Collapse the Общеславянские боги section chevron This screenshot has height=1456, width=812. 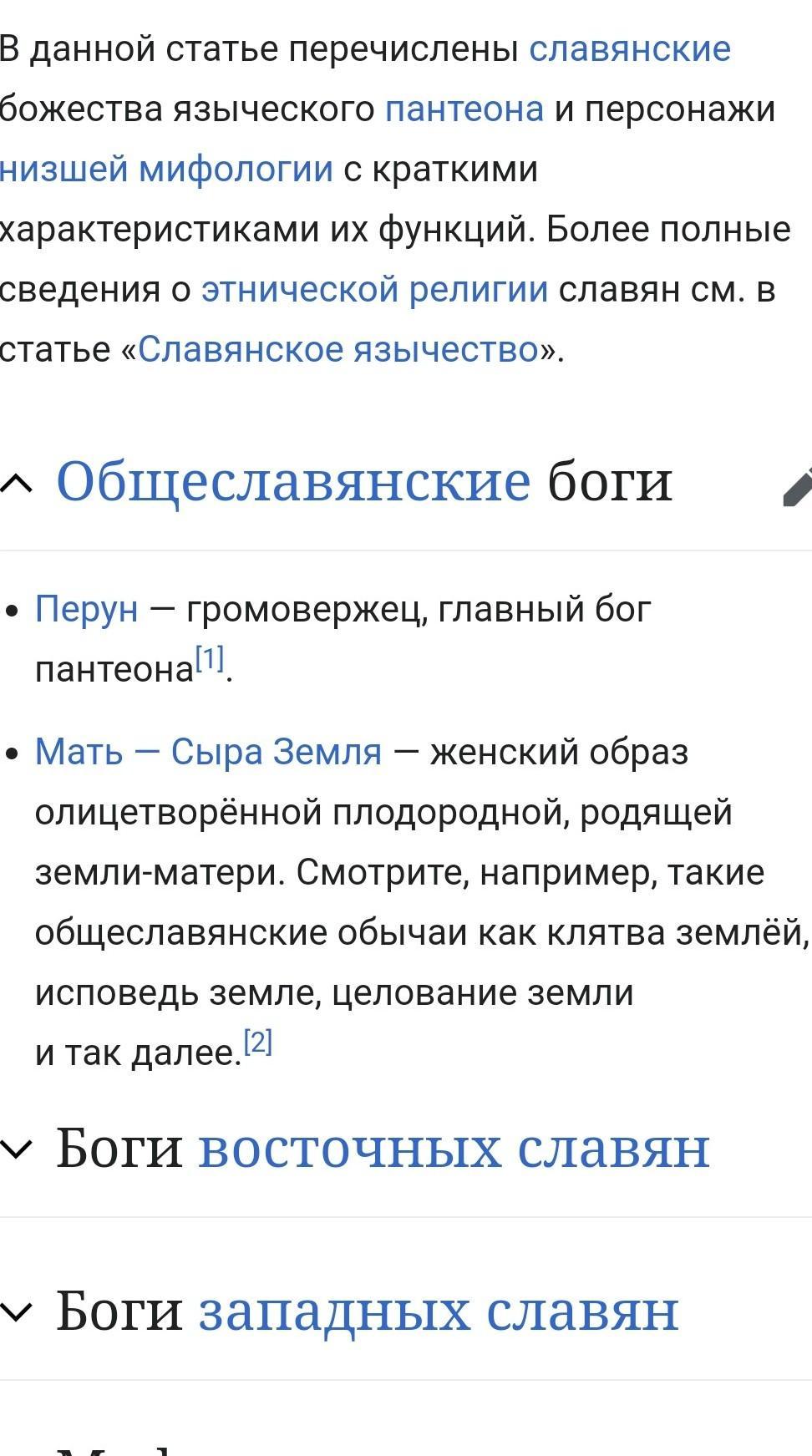click(17, 483)
